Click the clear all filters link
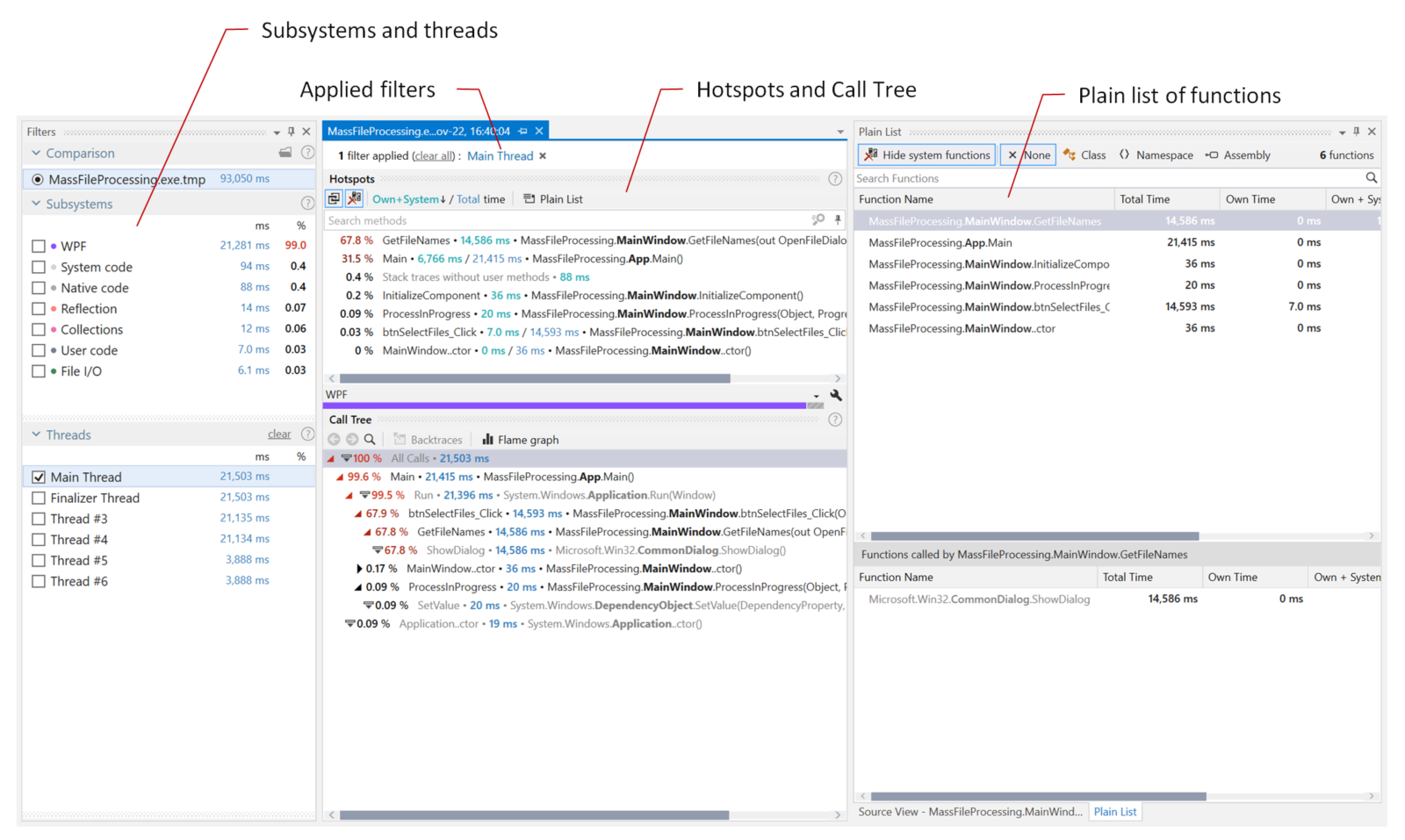The width and height of the screenshot is (1405, 840). (x=433, y=155)
